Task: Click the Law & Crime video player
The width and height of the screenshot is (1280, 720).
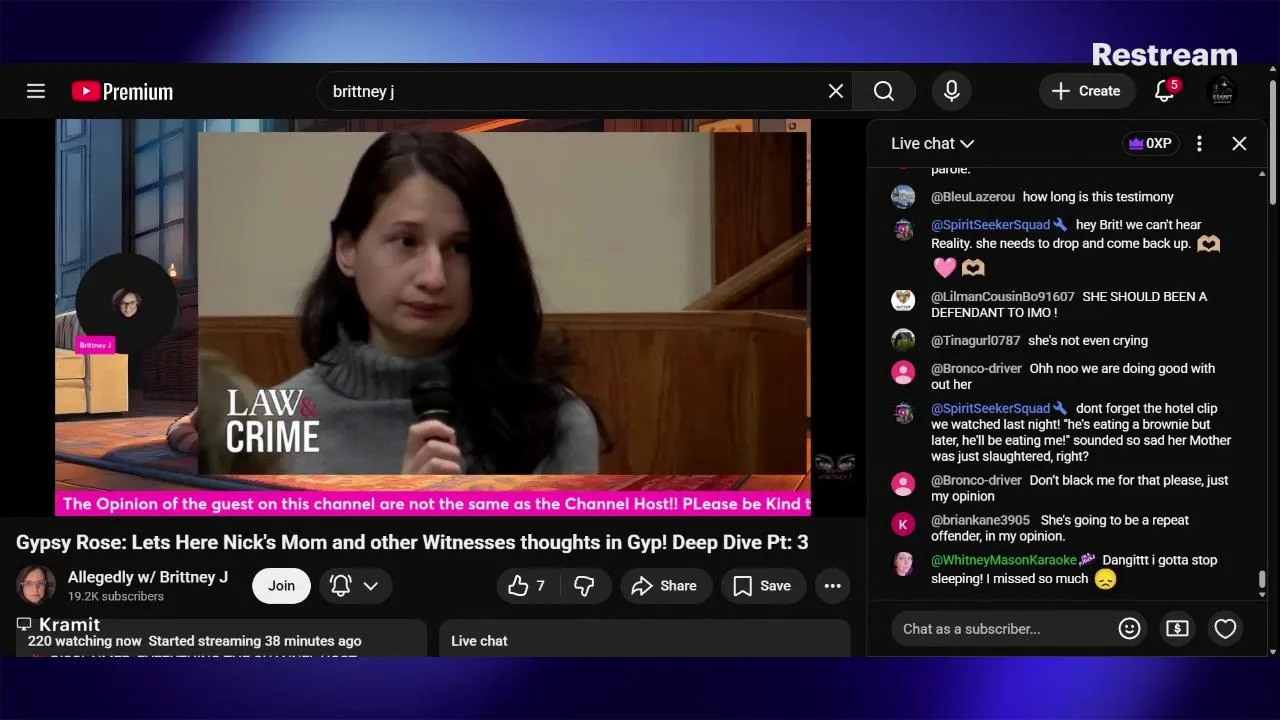Action: (x=432, y=317)
